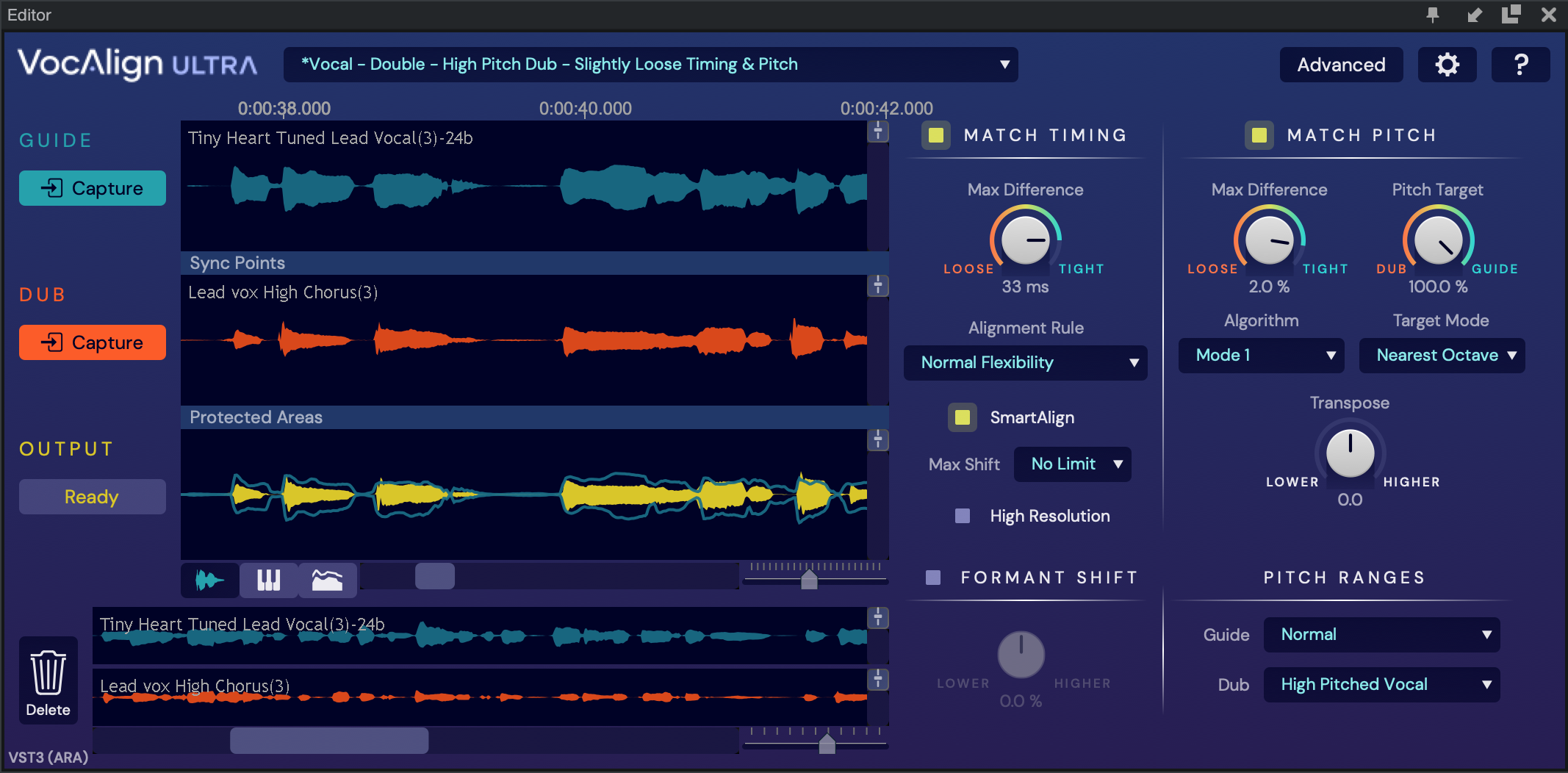Click the question mark help icon
The height and width of the screenshot is (773, 1568).
[x=1520, y=65]
